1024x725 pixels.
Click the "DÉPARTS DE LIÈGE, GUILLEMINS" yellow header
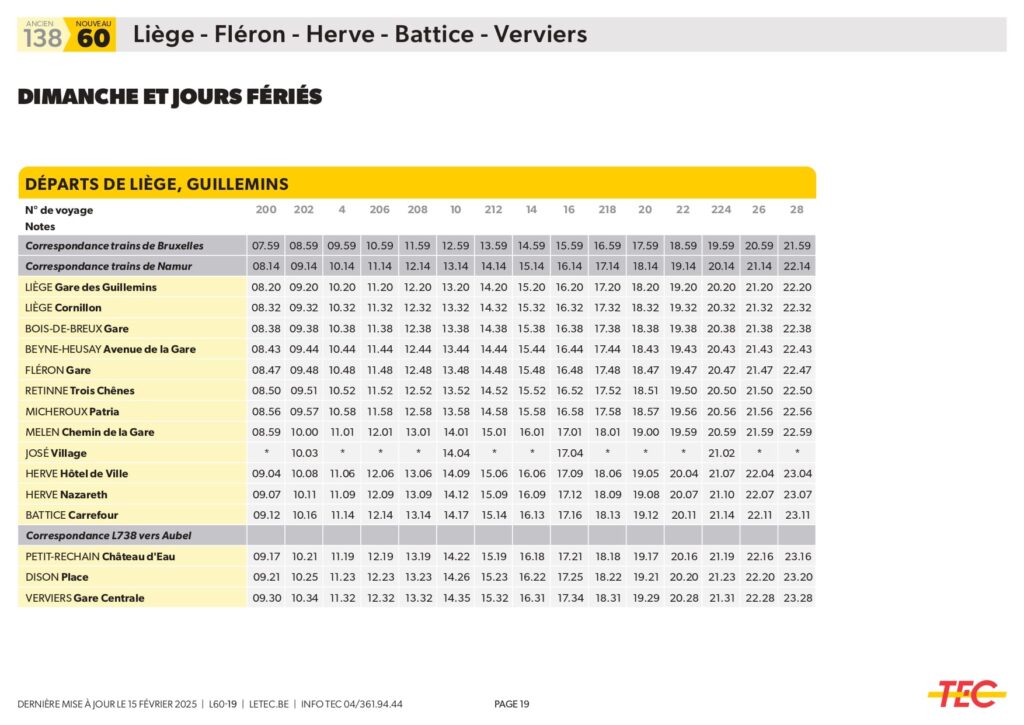[157, 184]
